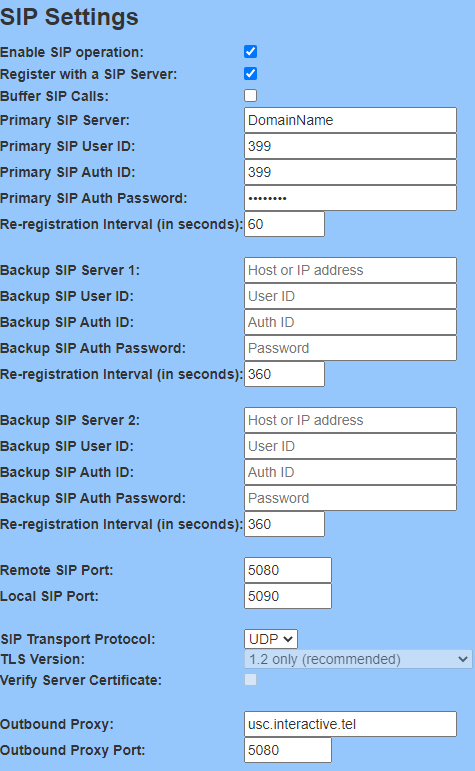Click the Primary SIP Auth ID field
475x771 pixels.
tap(350, 172)
